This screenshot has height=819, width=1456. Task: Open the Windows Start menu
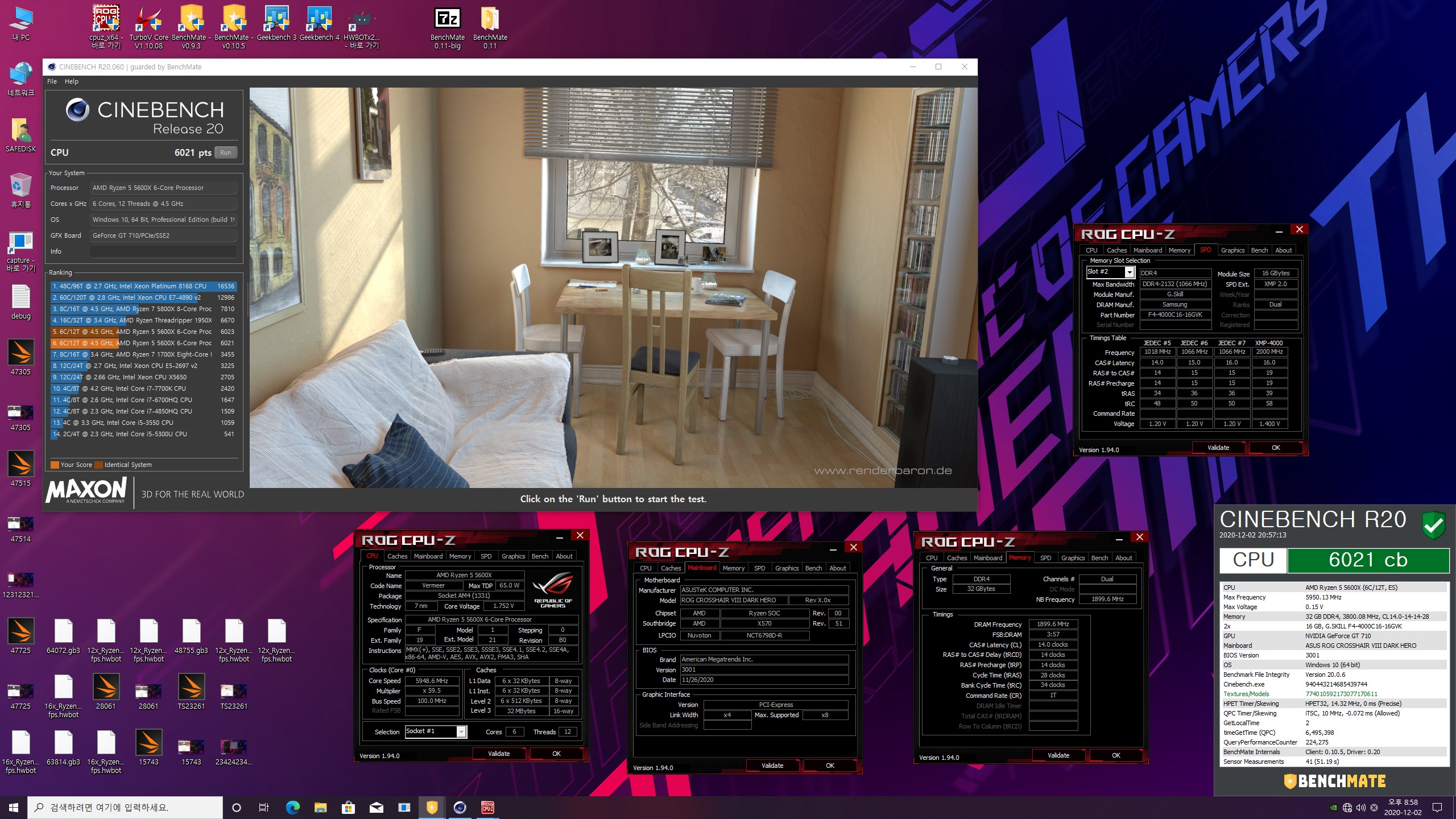[14, 807]
